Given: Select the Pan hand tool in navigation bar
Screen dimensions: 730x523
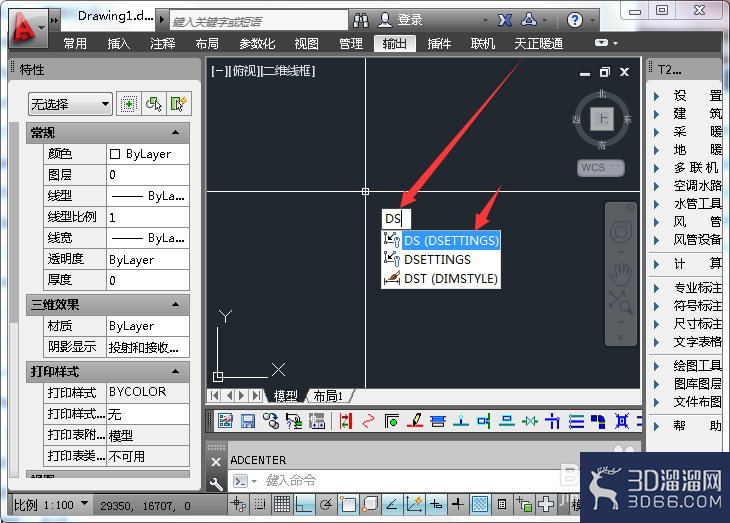Looking at the screenshot, I should 621,274.
